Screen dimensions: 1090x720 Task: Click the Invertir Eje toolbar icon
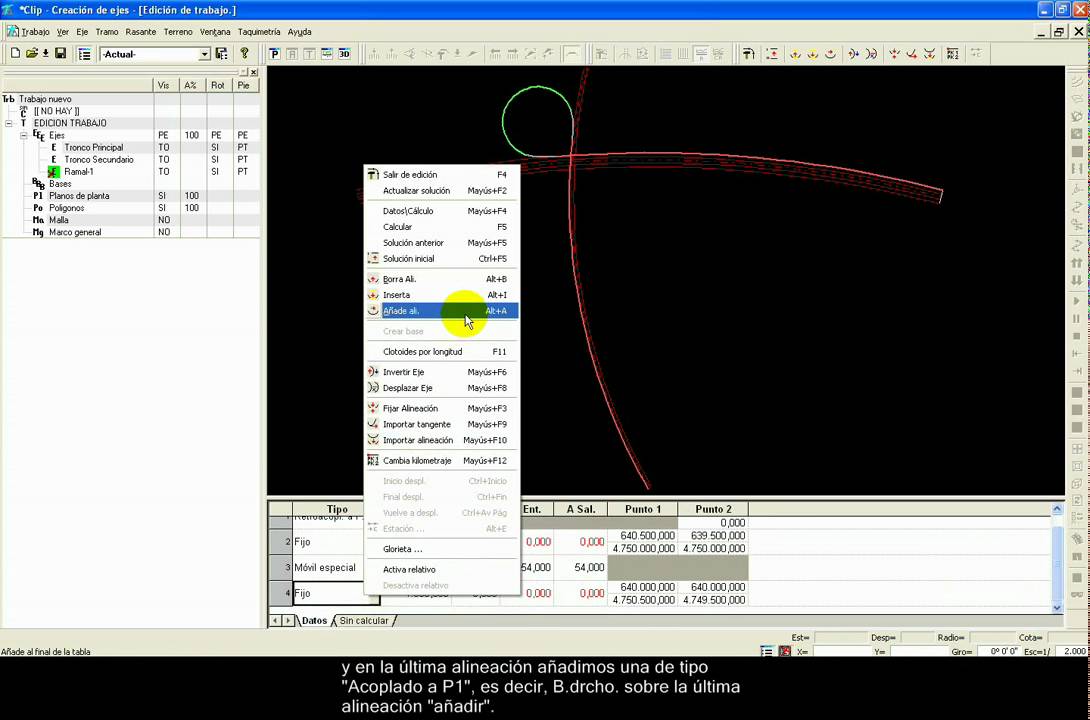click(853, 54)
